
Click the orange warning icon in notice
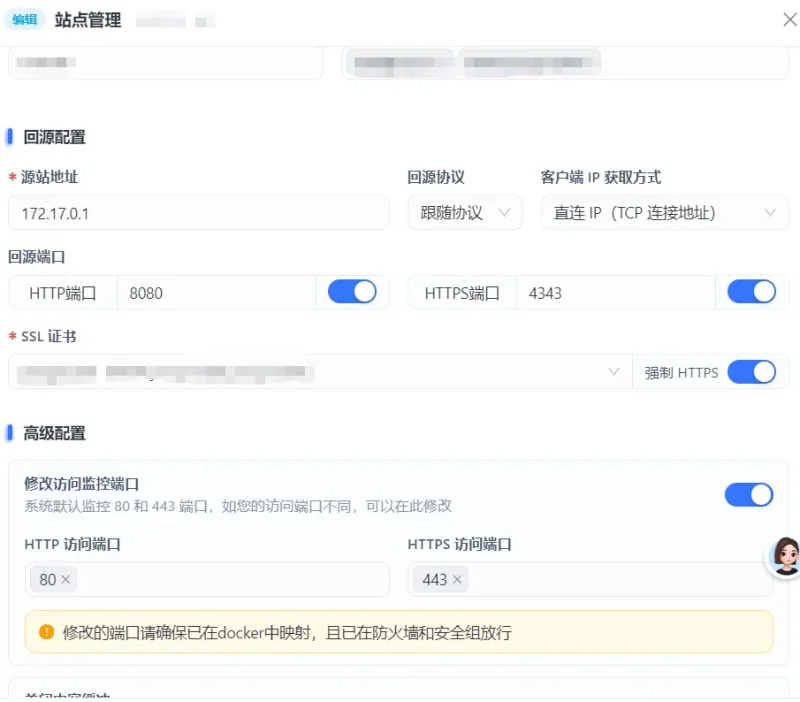[46, 632]
